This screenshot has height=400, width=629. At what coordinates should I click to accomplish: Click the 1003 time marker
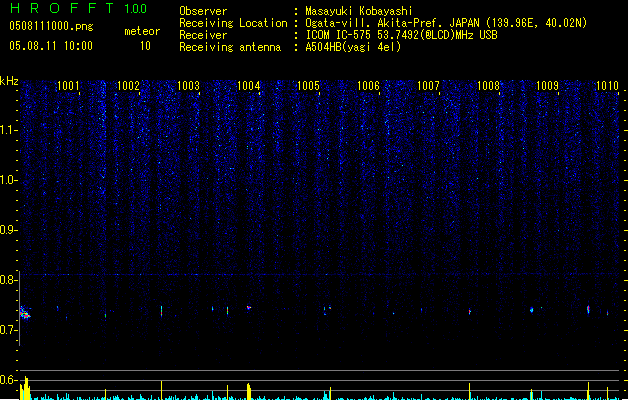pyautogui.click(x=188, y=86)
